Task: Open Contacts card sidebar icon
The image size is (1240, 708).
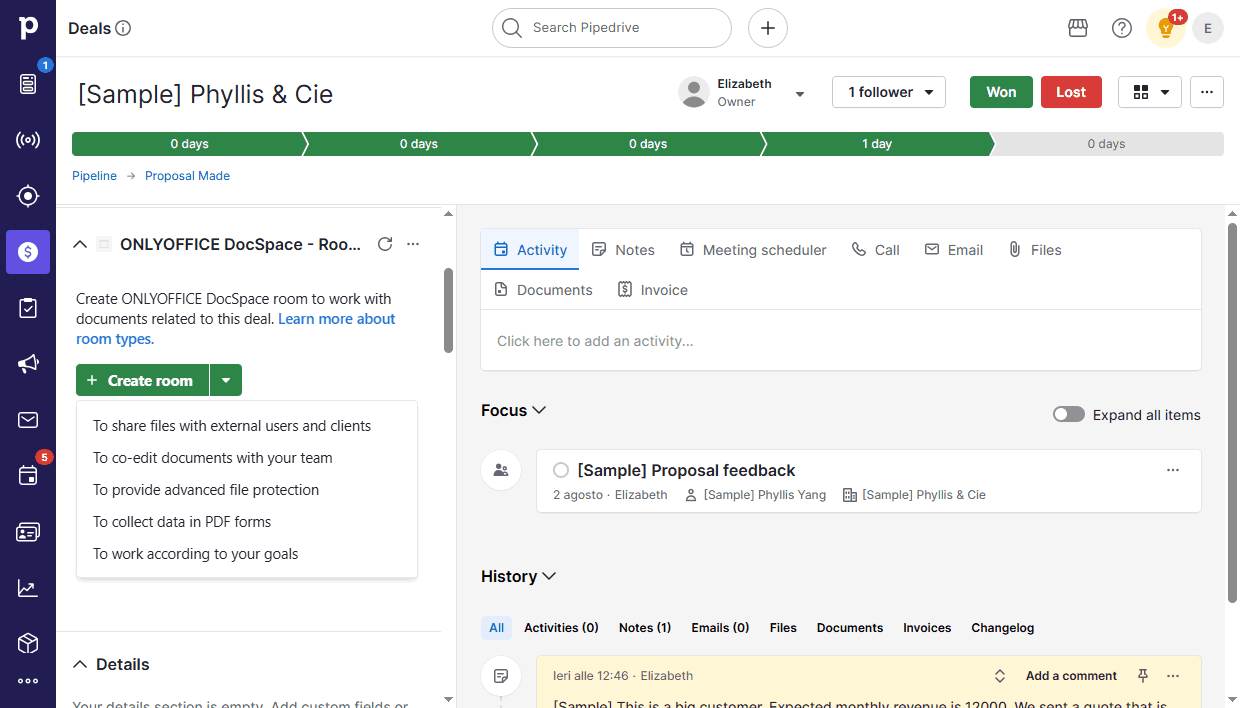Action: click(28, 532)
